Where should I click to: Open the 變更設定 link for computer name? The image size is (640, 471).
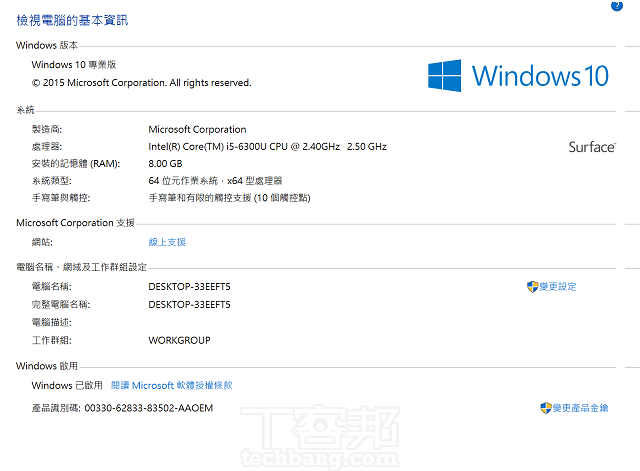tap(558, 287)
